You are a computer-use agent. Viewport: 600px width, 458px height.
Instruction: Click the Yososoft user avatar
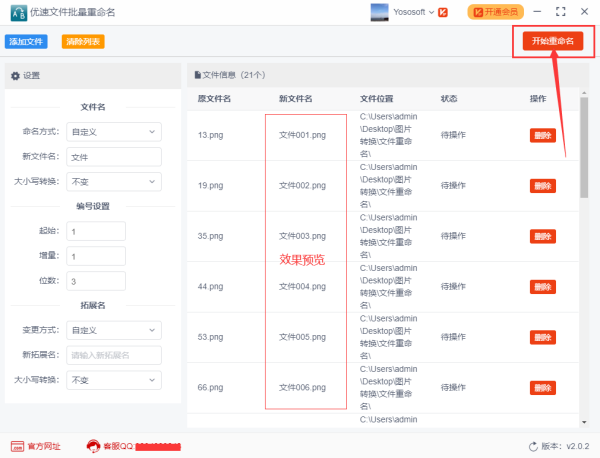(380, 12)
